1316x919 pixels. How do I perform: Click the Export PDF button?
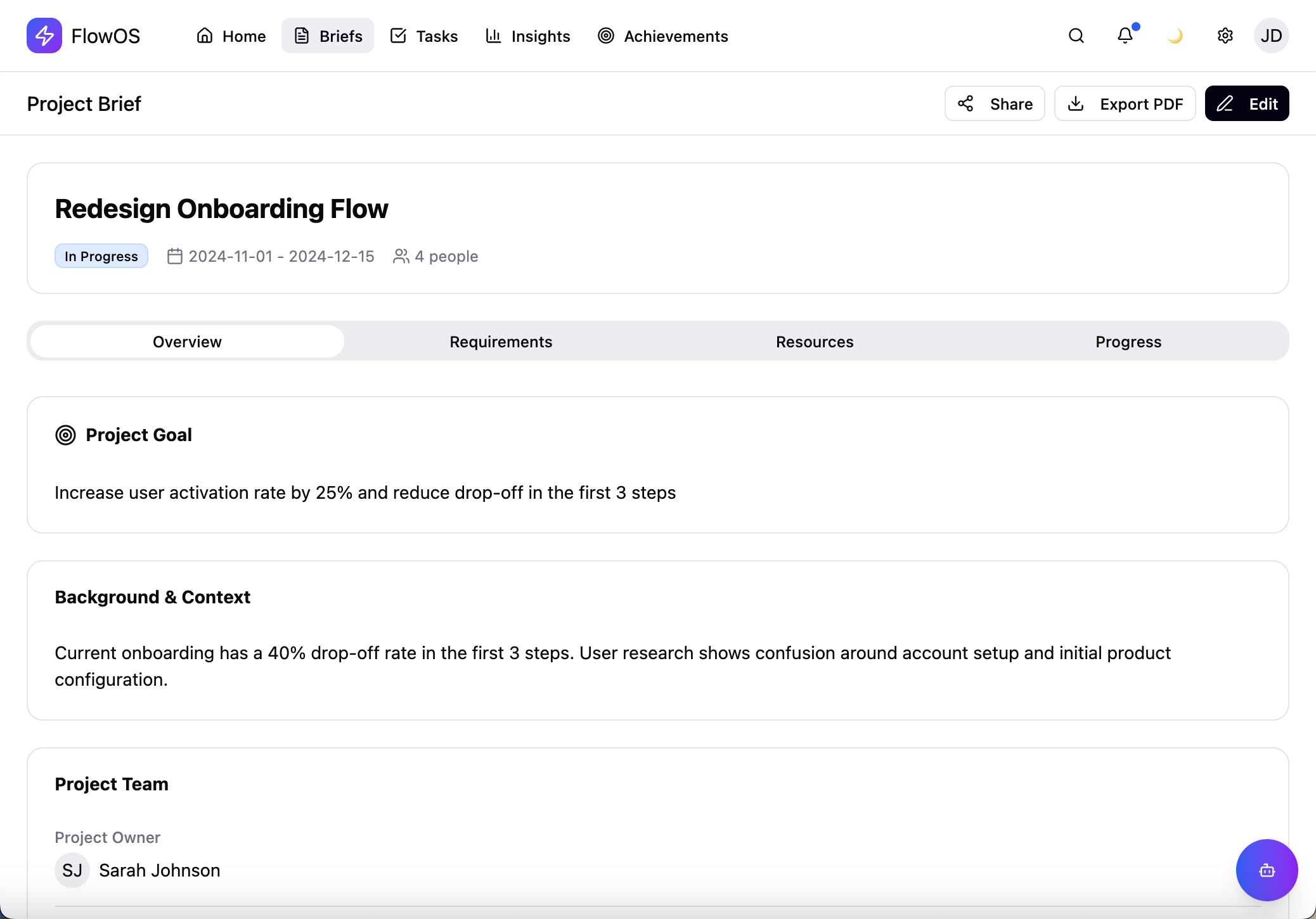(x=1125, y=103)
